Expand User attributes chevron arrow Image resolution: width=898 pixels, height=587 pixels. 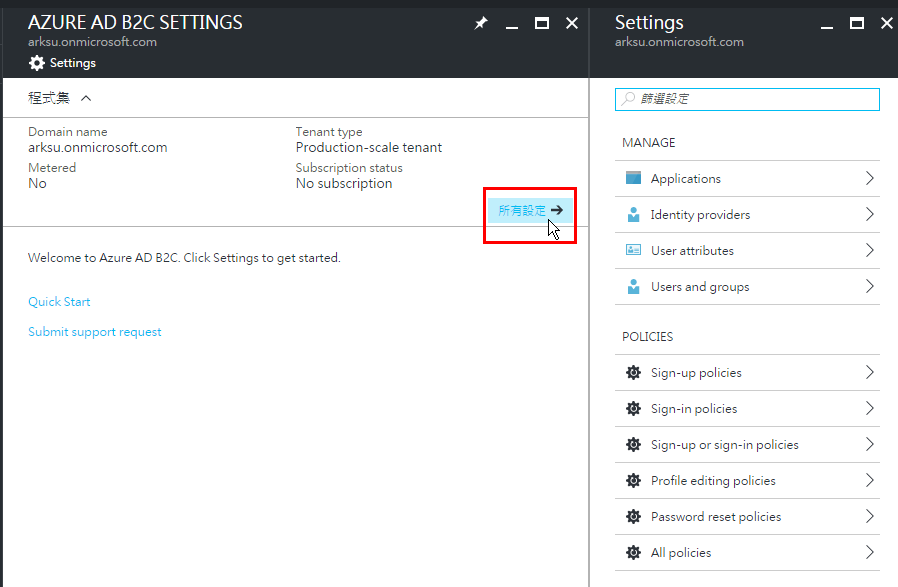(870, 250)
